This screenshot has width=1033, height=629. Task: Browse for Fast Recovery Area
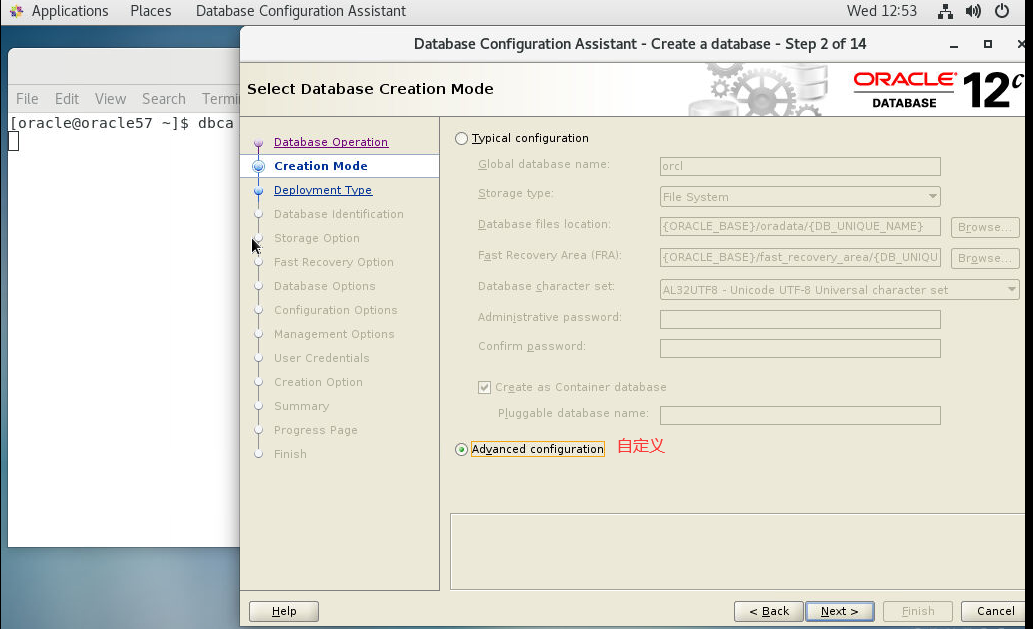(985, 258)
